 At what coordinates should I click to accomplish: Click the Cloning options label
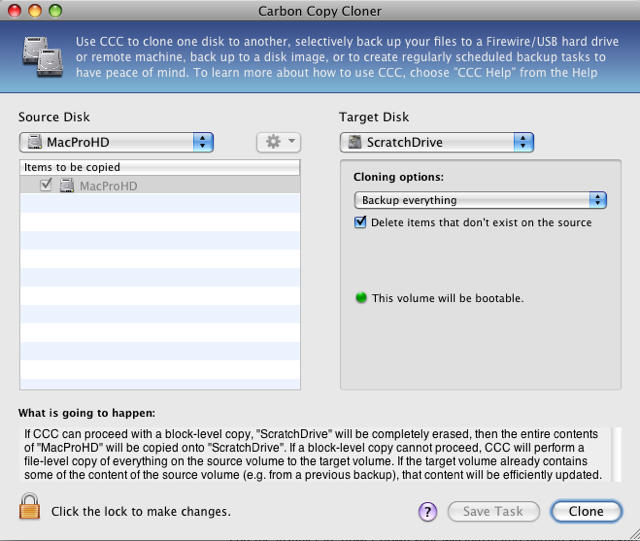pyautogui.click(x=398, y=177)
